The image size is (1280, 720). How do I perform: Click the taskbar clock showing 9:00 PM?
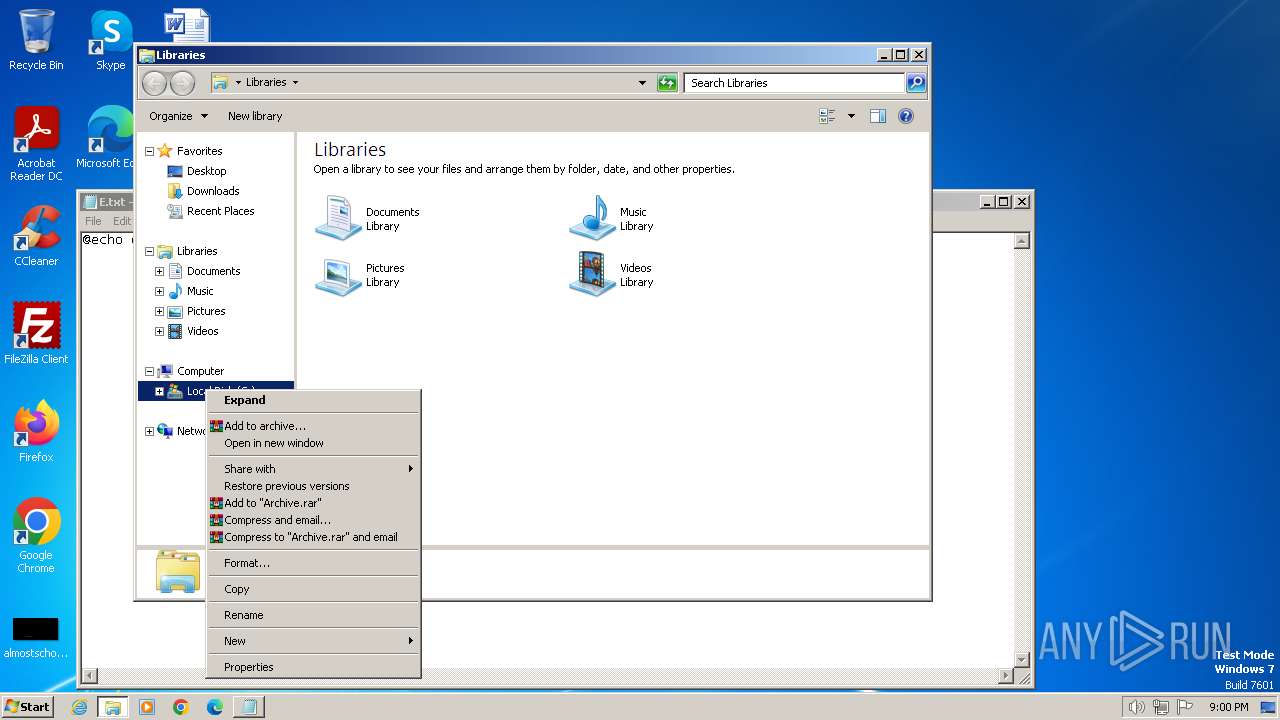(1228, 707)
